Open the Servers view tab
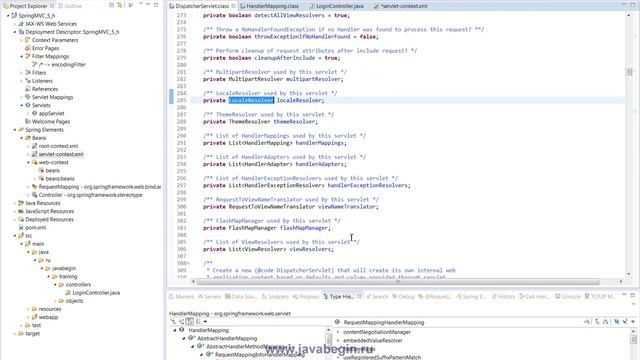 click(x=209, y=296)
